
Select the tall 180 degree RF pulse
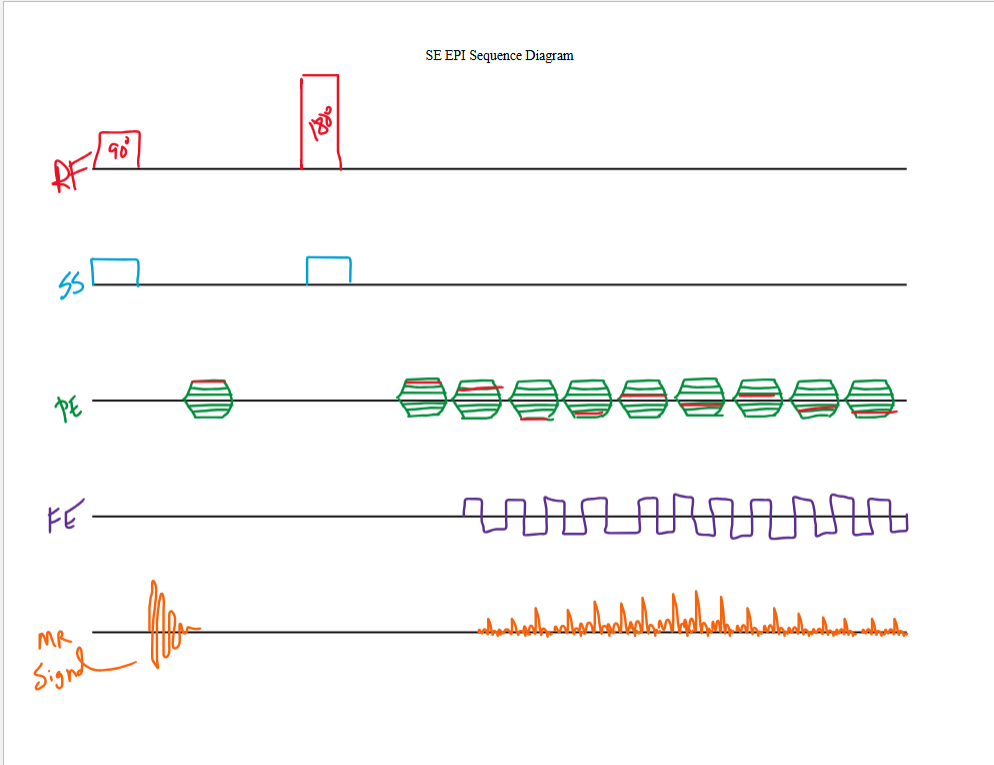pos(320,121)
